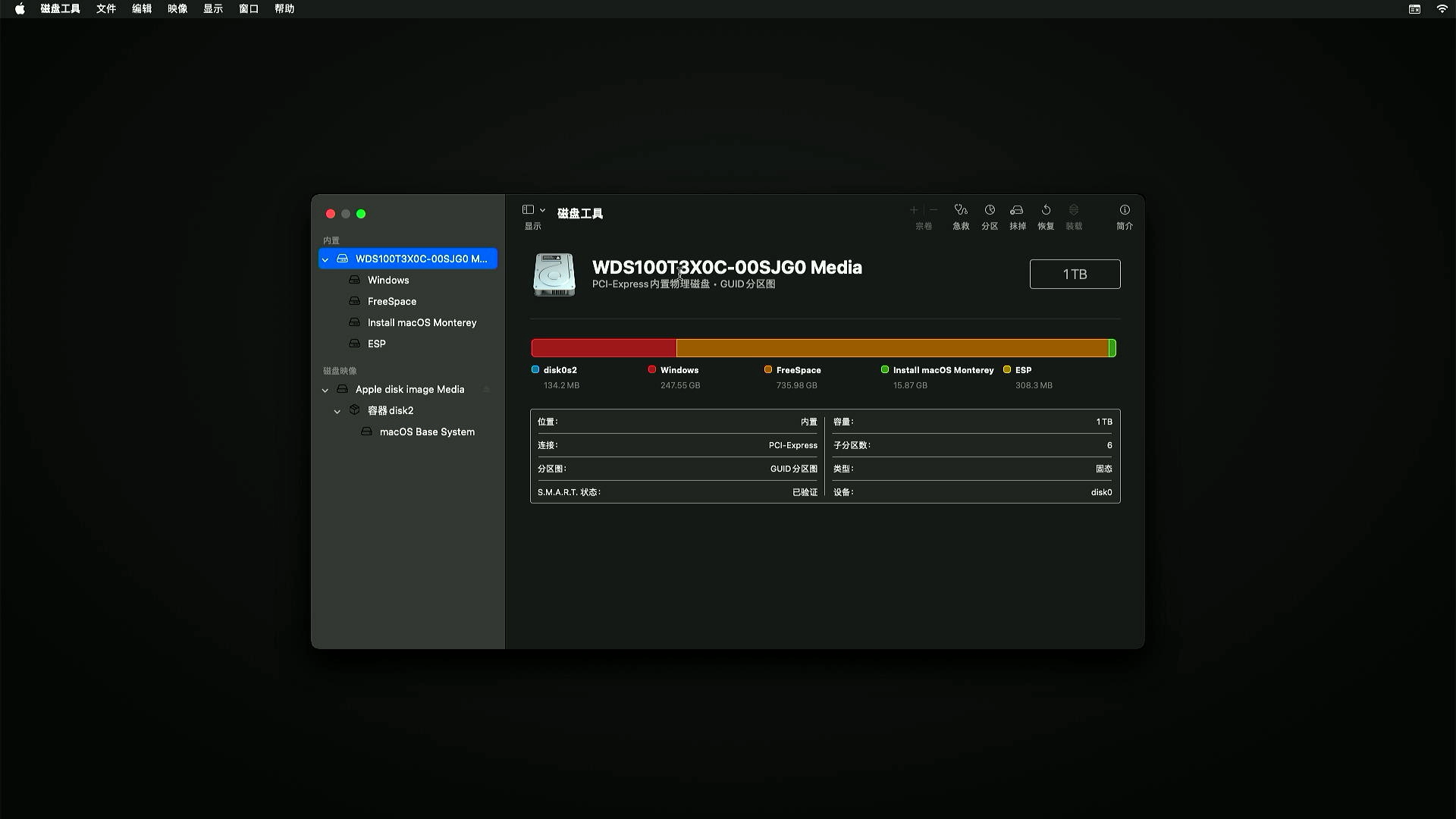Viewport: 1456px width, 819px height.
Task: Open the 文件 menu
Action: (106, 9)
